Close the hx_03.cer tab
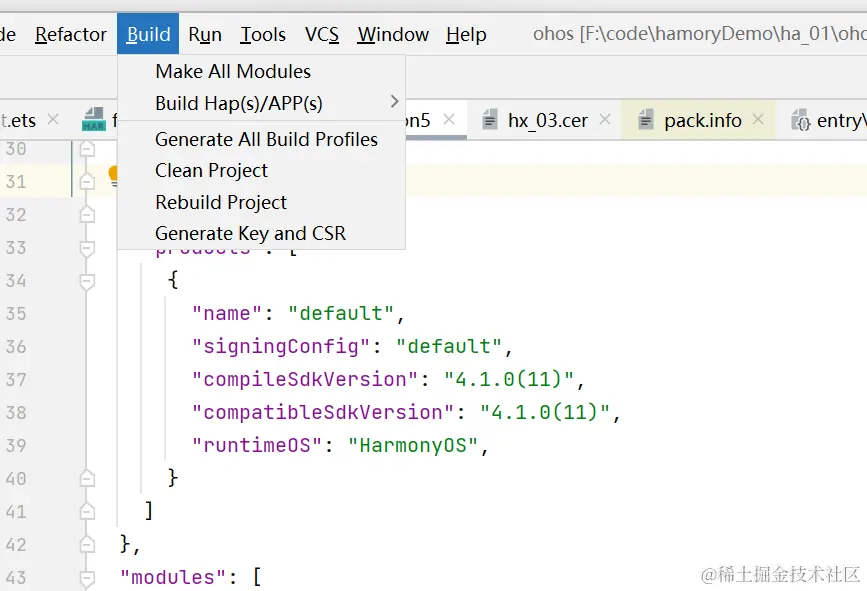This screenshot has width=867, height=591. [x=605, y=119]
